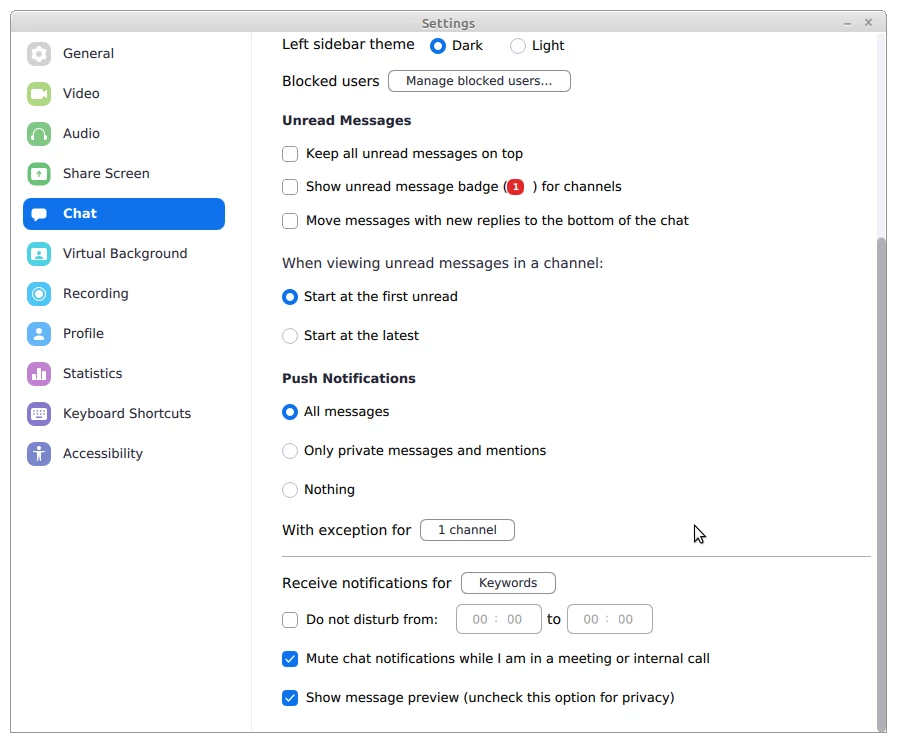Open the Profile section label
The image size is (897, 743).
click(x=83, y=334)
